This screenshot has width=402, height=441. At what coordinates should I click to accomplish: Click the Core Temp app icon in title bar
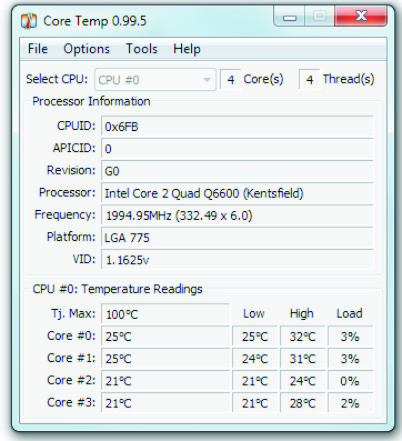tap(29, 21)
